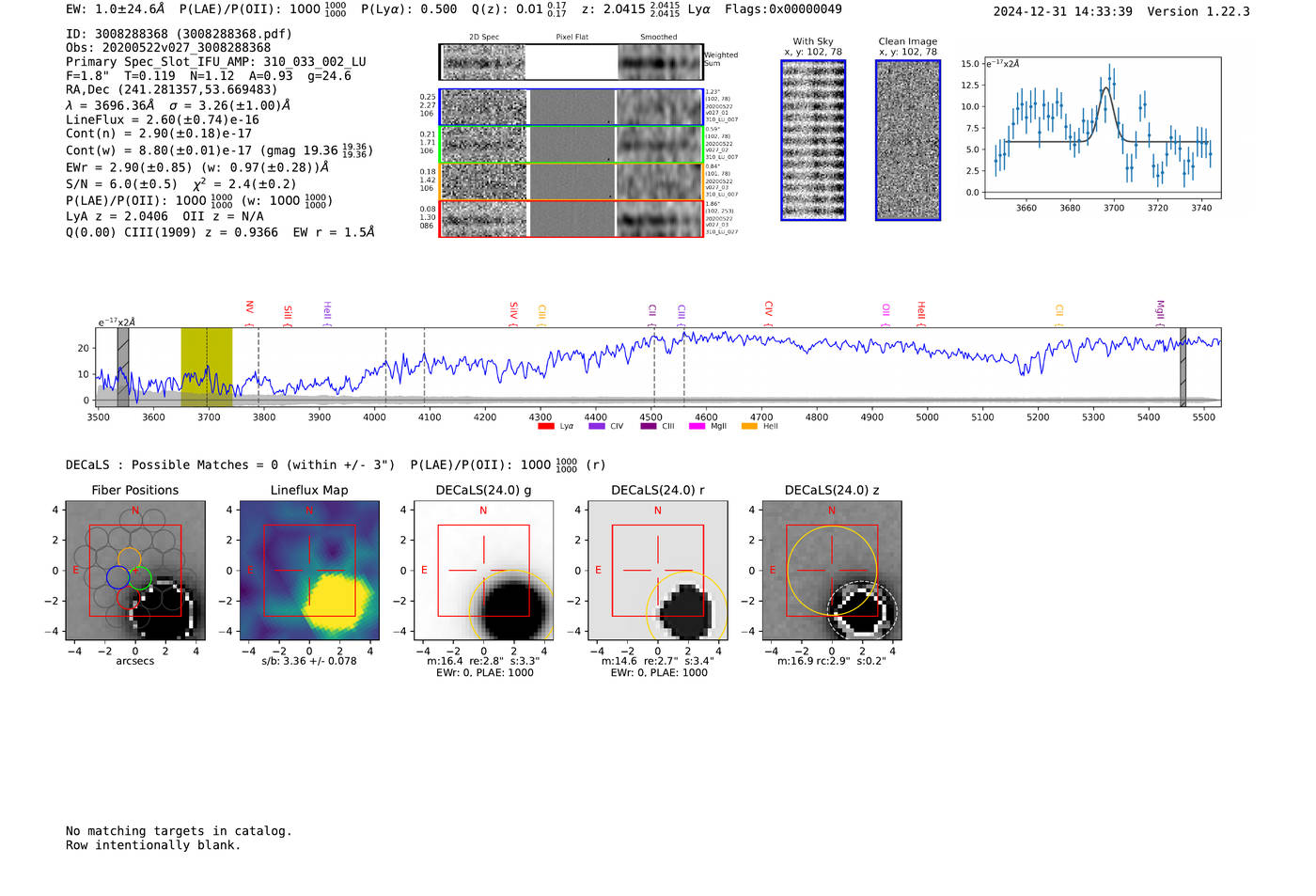
Task: Click the green-bordered fiber spectrum row
Action: (x=571, y=144)
